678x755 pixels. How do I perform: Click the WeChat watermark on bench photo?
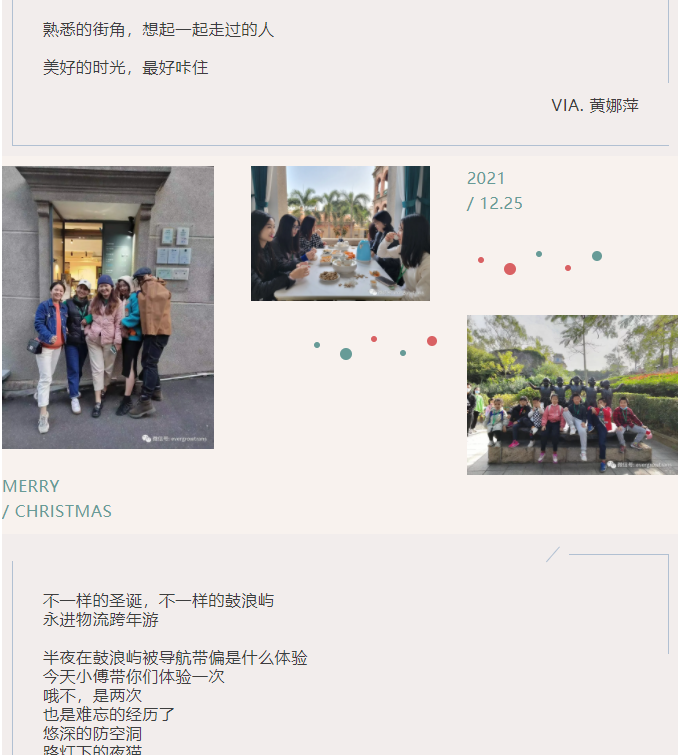pos(639,465)
